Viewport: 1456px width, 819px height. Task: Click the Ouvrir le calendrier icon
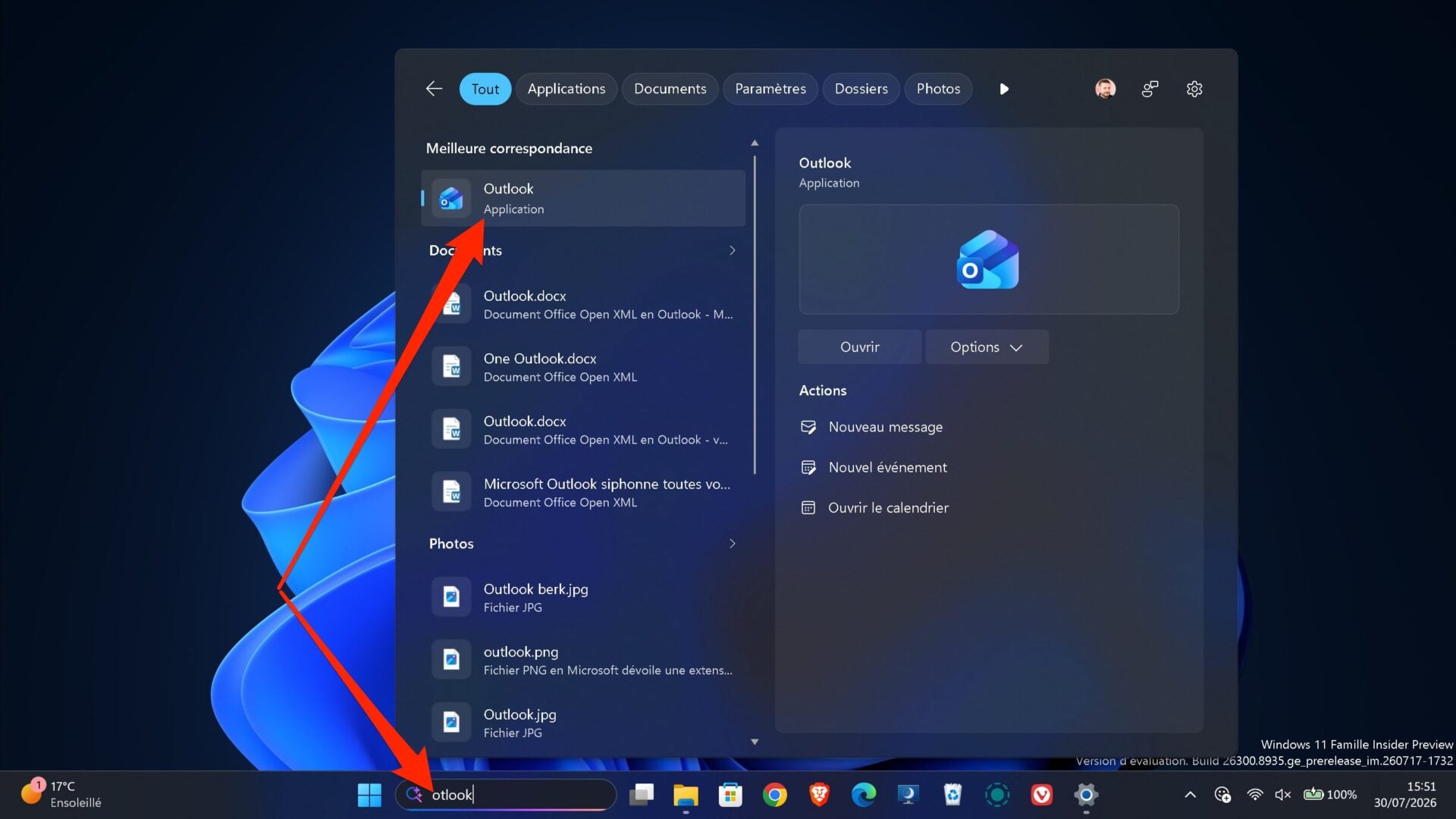click(x=808, y=507)
